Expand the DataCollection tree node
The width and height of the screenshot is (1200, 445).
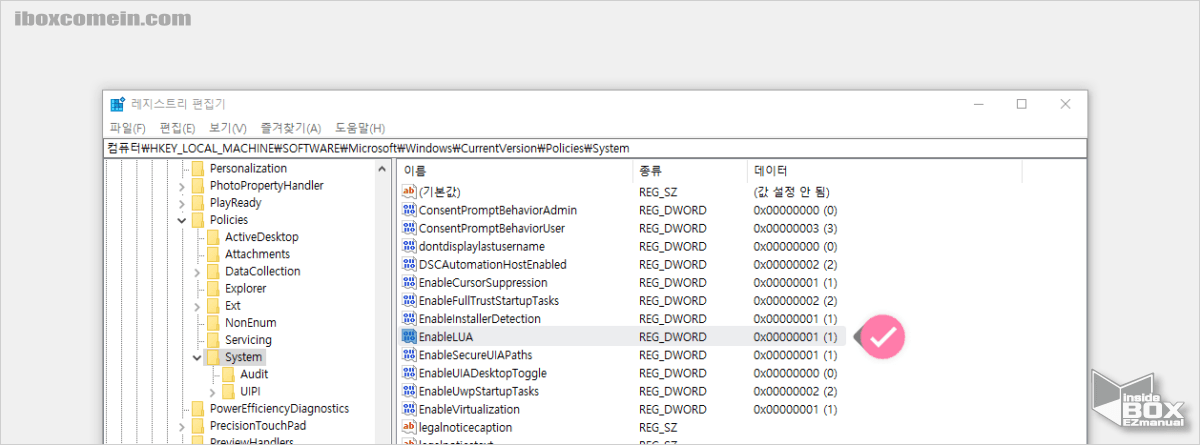[x=196, y=272]
